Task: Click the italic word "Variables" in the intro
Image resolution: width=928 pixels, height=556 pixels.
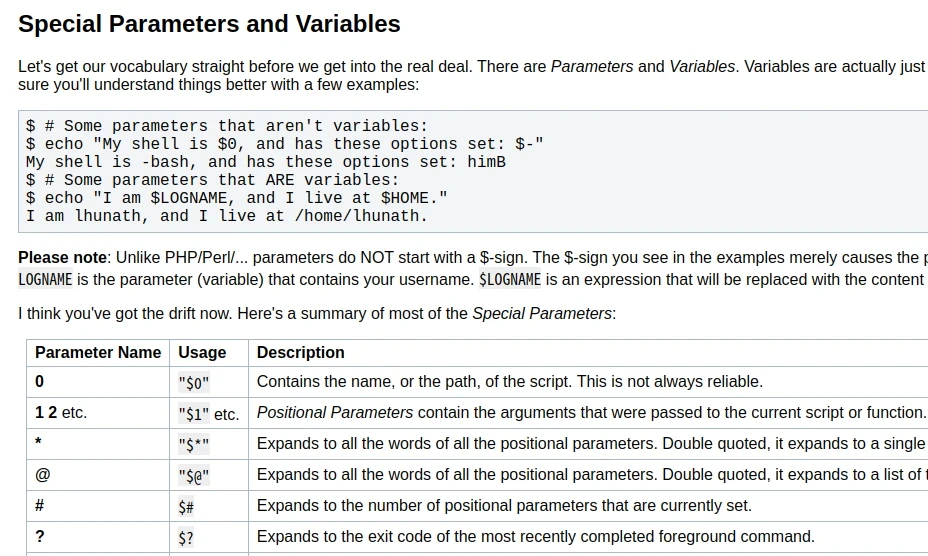Action: click(x=700, y=66)
